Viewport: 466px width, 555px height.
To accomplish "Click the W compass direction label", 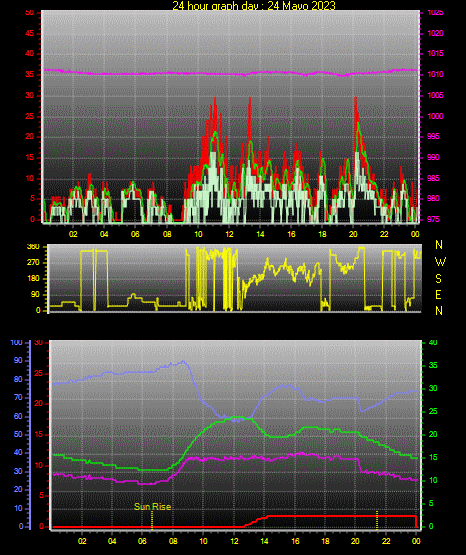I will pos(440,262).
